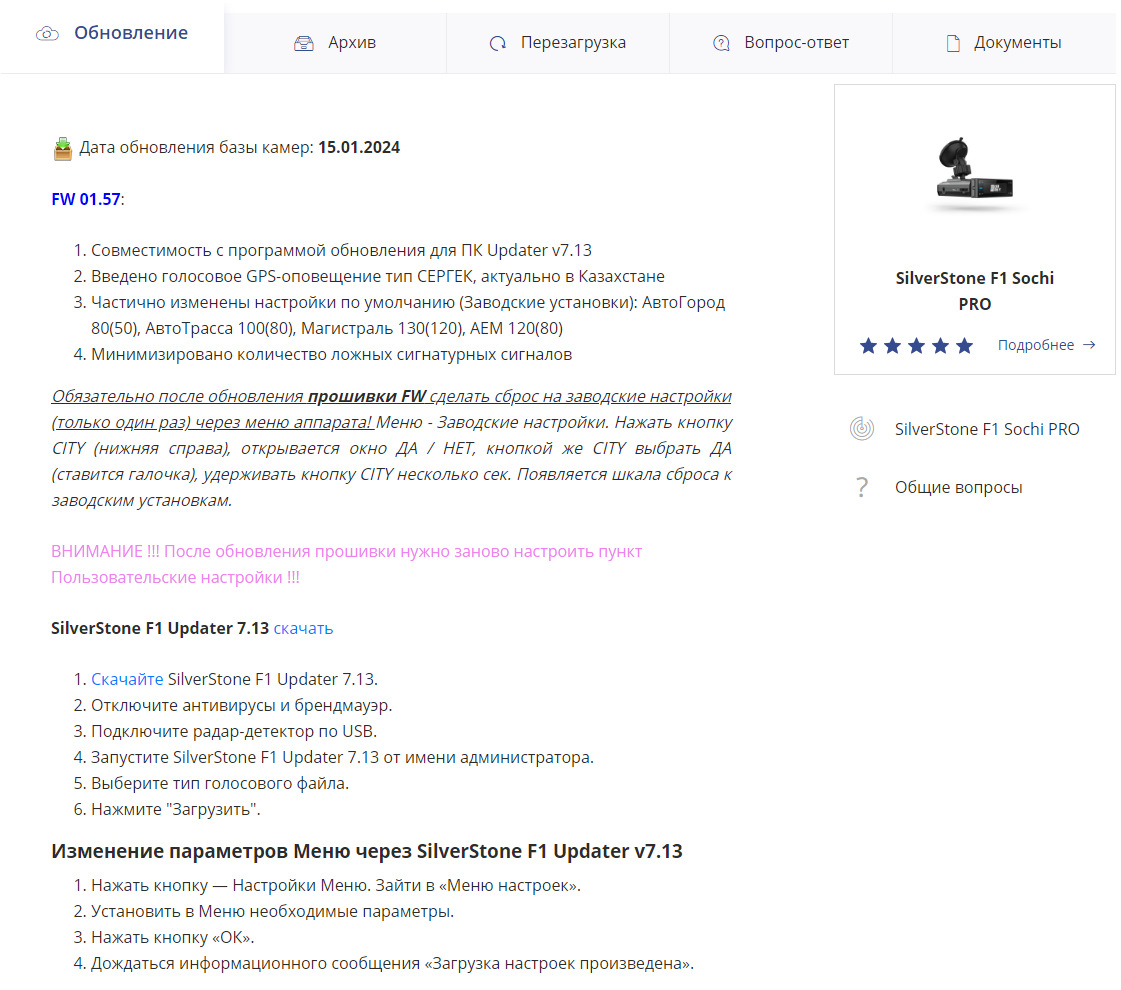1121x990 pixels.
Task: Click the second rating star
Action: point(892,346)
